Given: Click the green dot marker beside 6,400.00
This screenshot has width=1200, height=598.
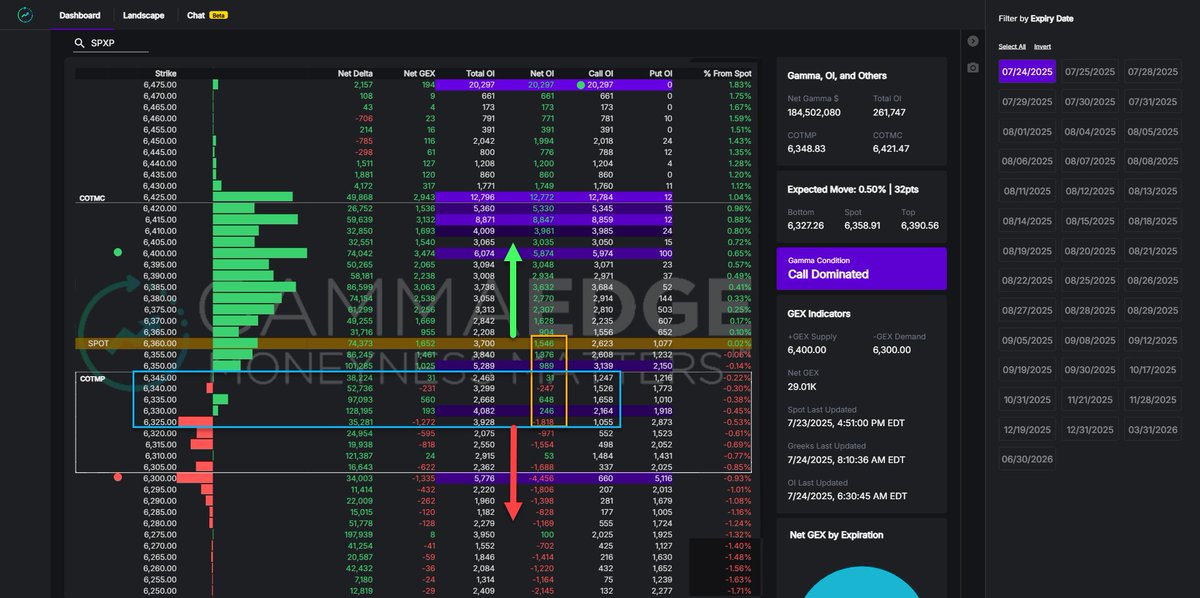Looking at the screenshot, I should 118,253.
